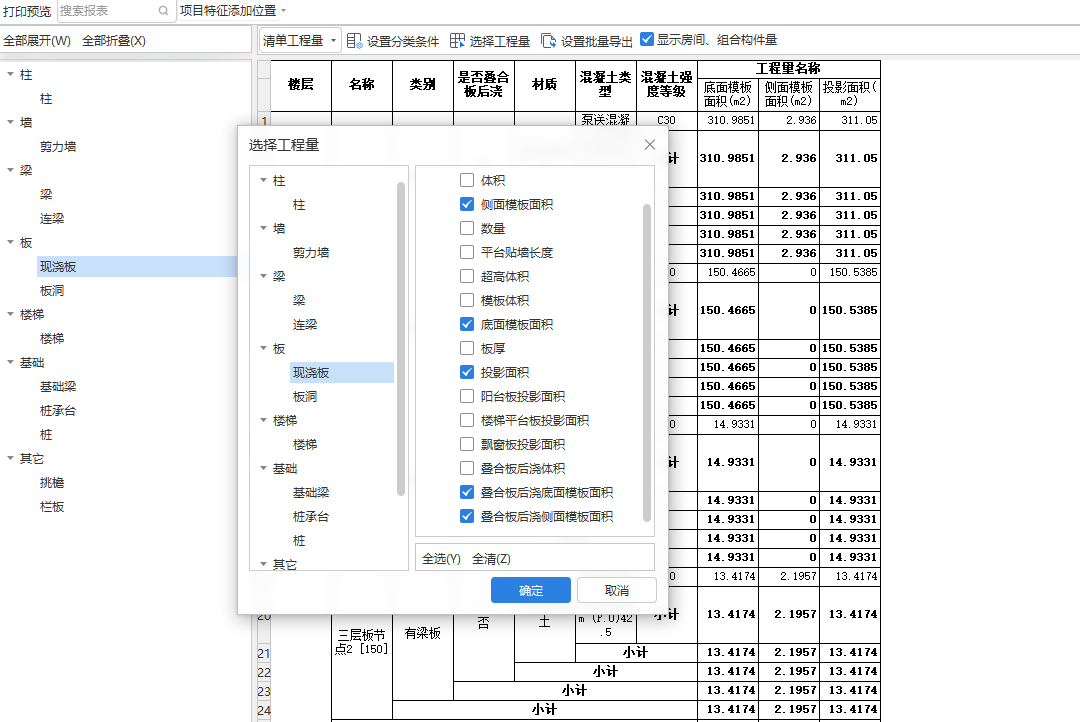Check the 数量 checkbox
Viewport: 1080px width, 722px height.
[467, 228]
